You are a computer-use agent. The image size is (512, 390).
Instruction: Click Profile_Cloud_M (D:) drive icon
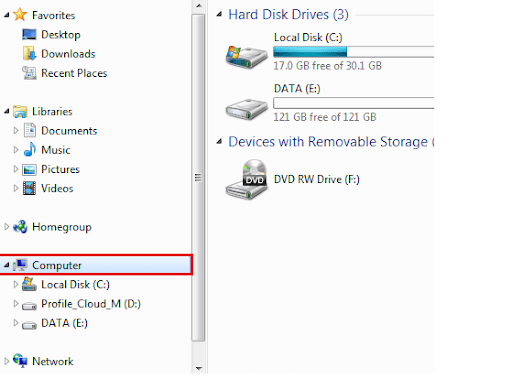(x=29, y=305)
